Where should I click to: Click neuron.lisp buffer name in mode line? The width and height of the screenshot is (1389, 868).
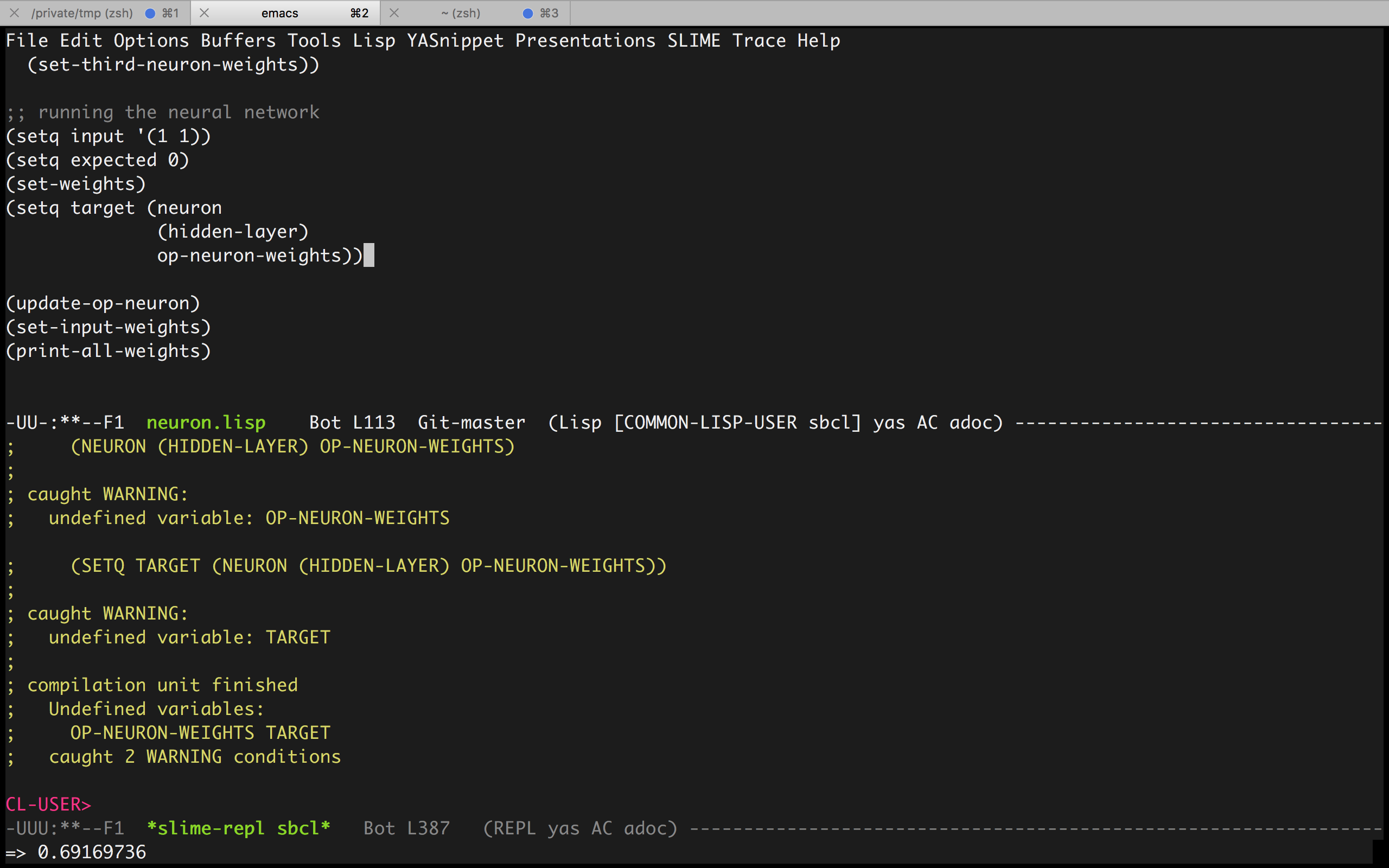206,423
